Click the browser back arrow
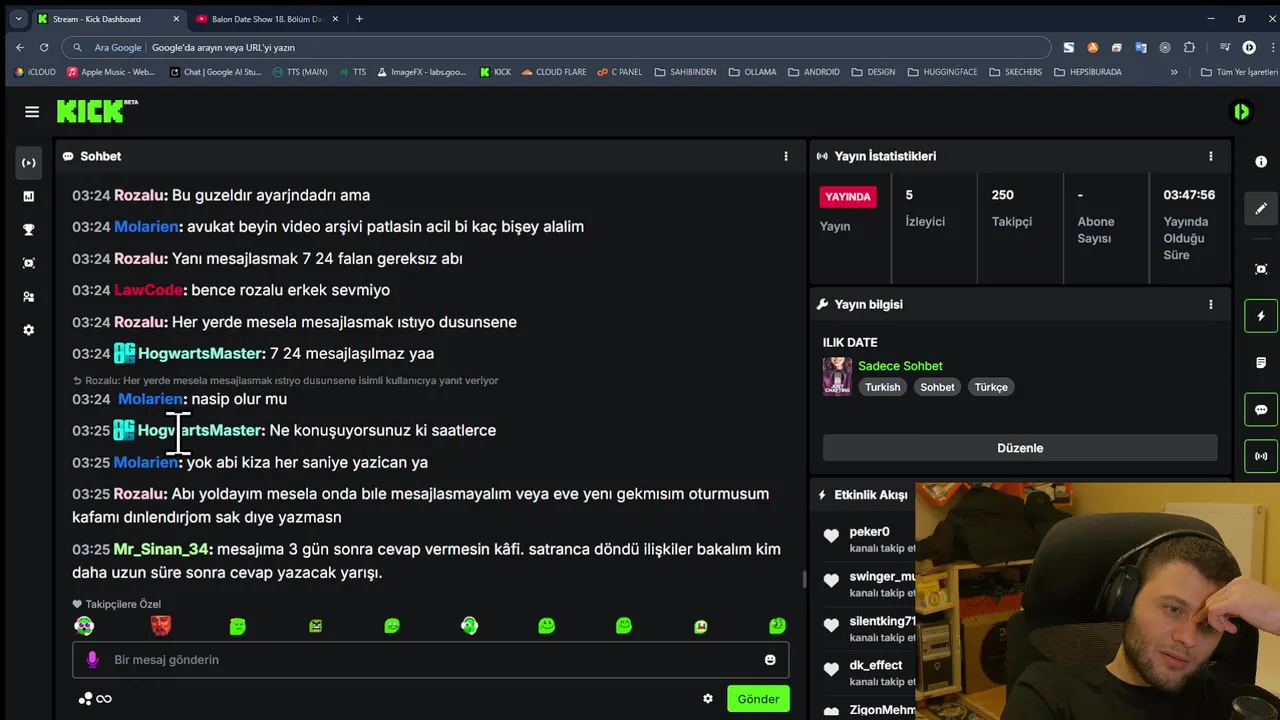 pos(20,47)
